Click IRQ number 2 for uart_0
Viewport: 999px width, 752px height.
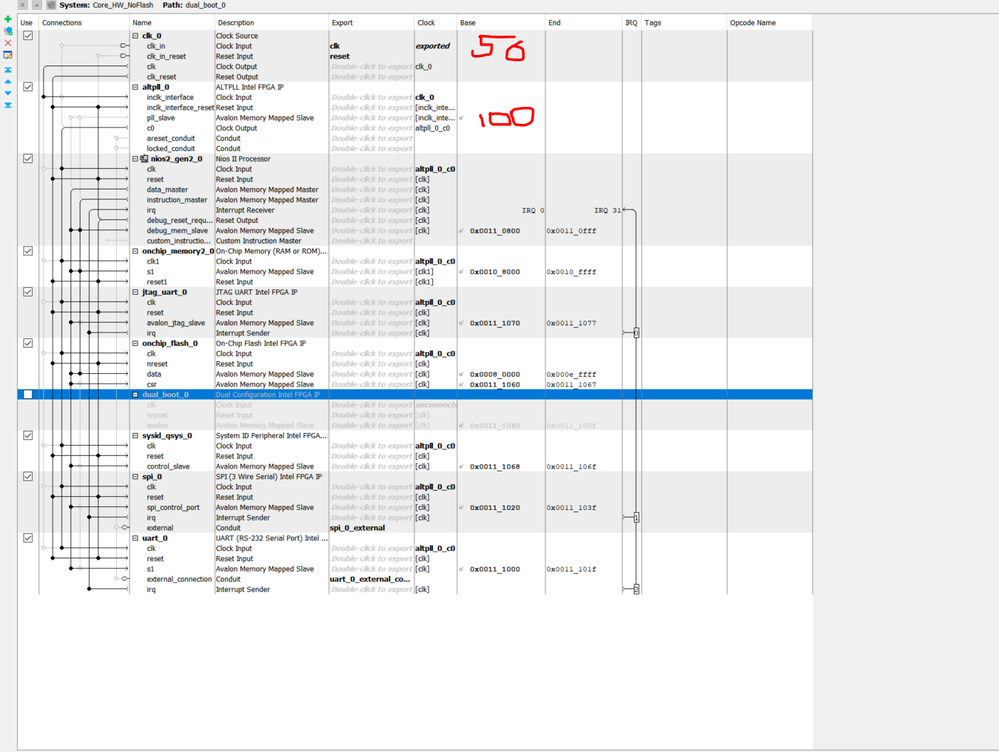click(636, 589)
